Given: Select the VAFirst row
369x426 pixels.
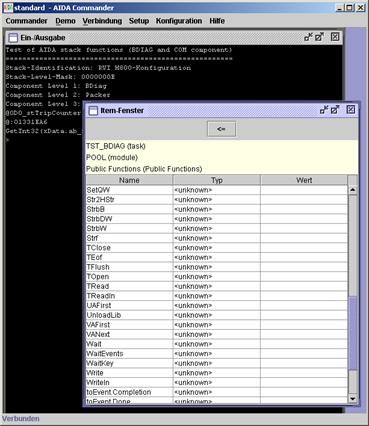Looking at the screenshot, I should tap(217, 325).
